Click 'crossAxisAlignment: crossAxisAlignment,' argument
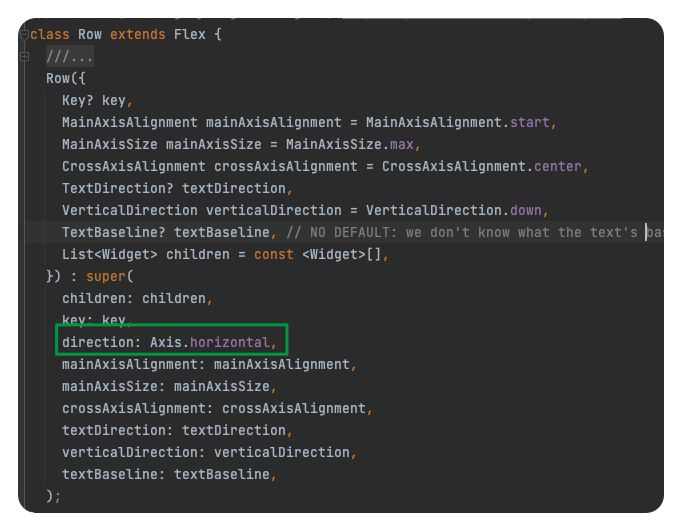This screenshot has width=682, height=531. (x=217, y=408)
